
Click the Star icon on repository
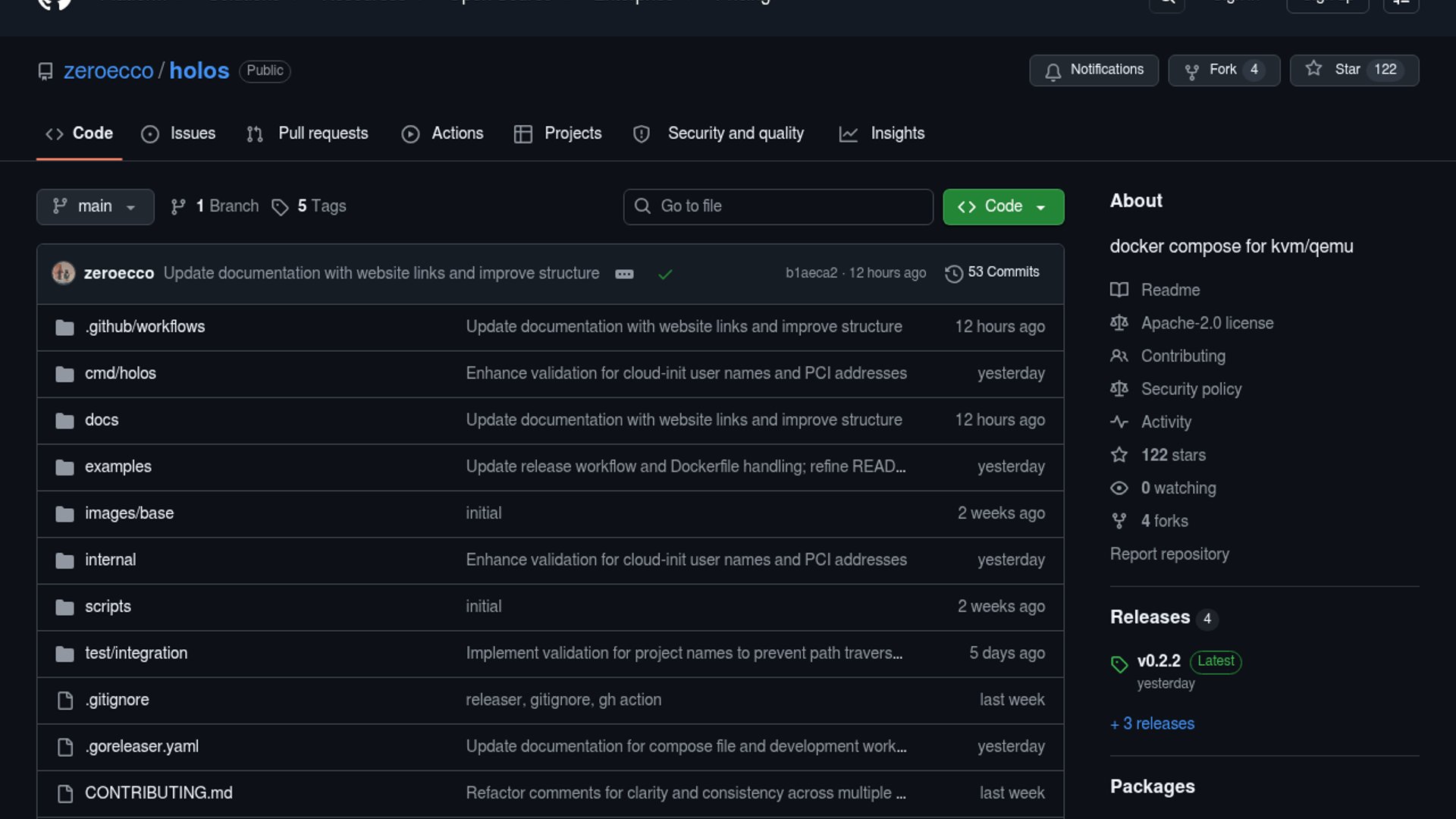pos(1313,69)
